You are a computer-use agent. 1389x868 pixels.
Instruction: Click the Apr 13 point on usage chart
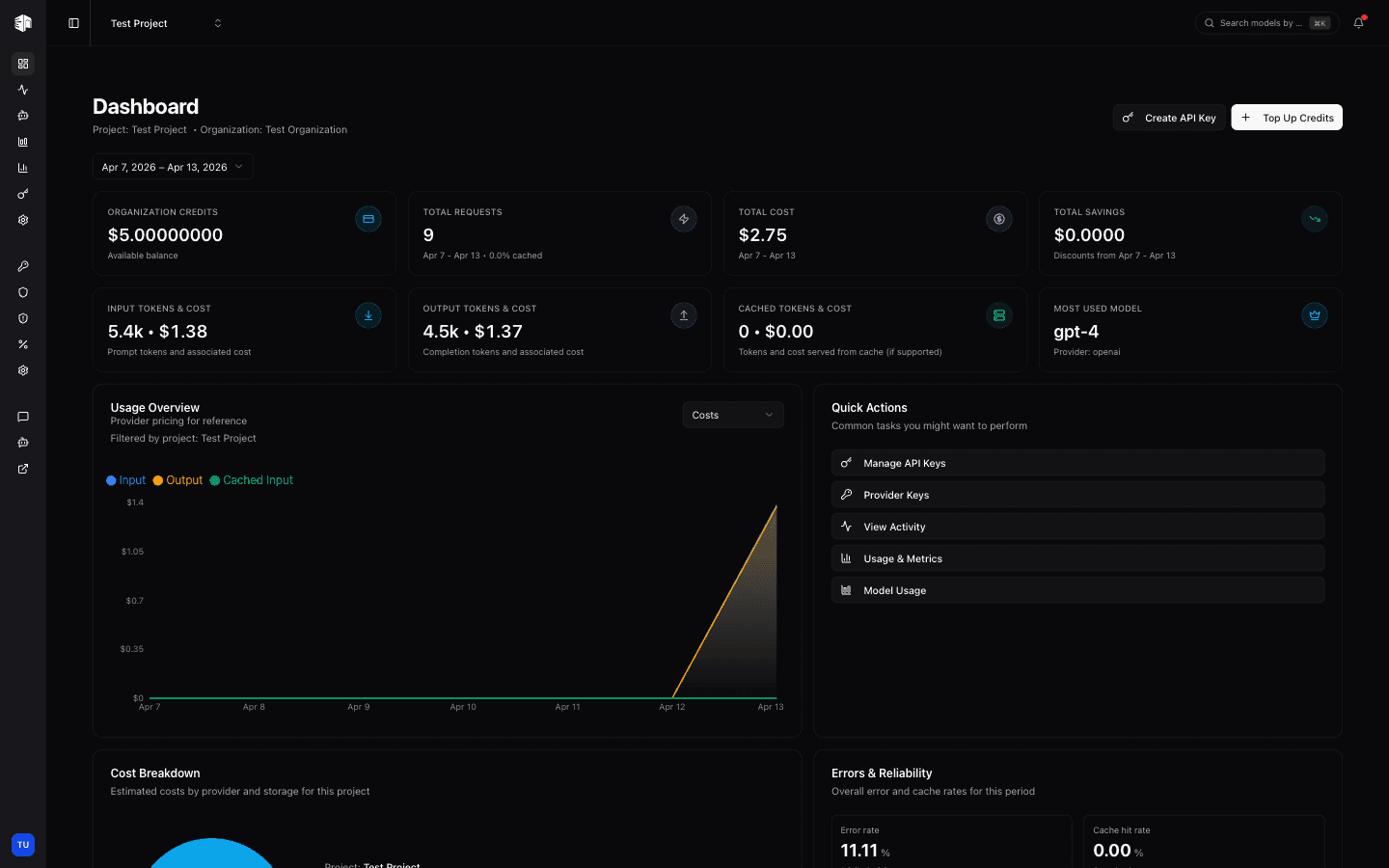(776, 505)
